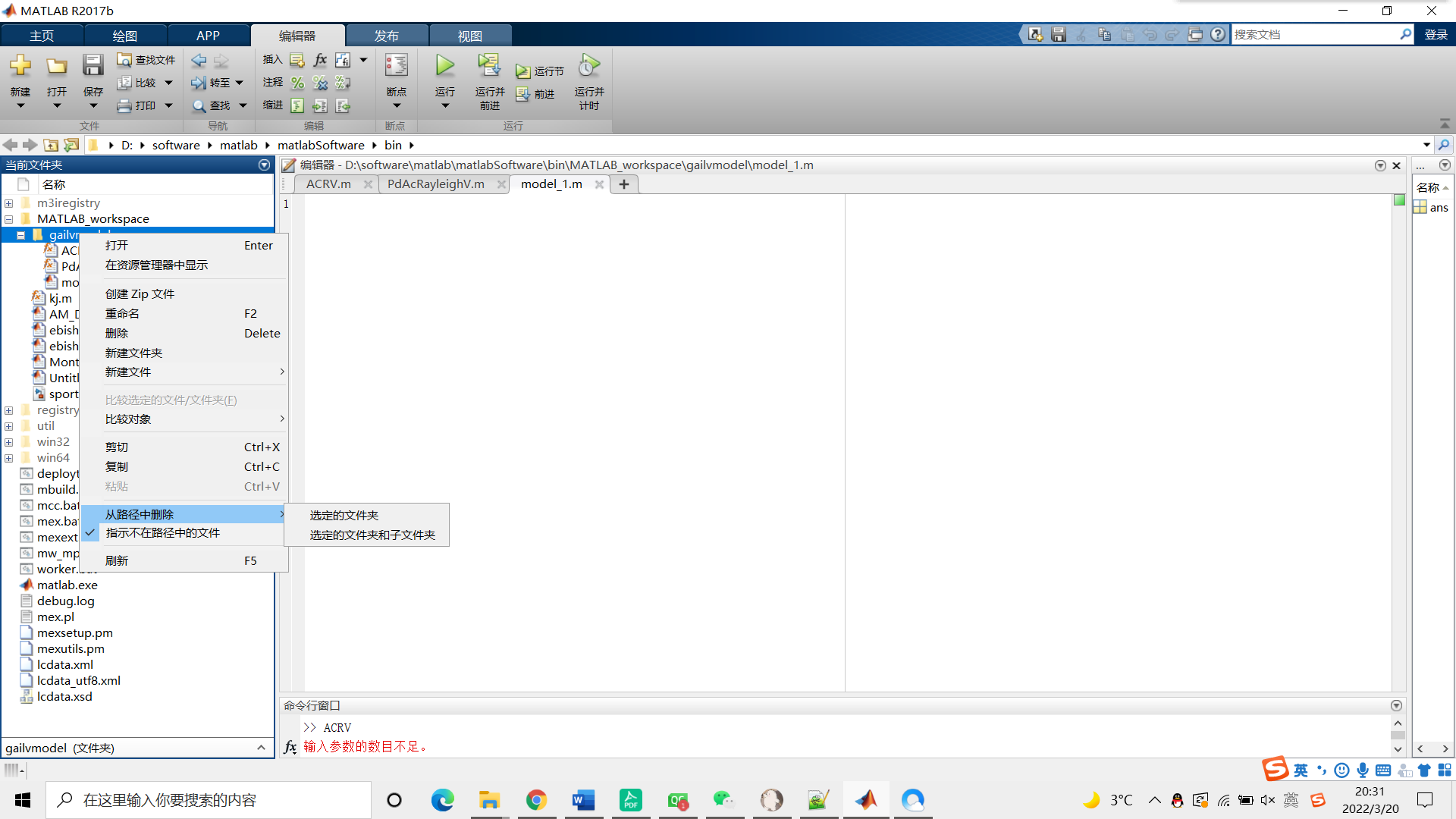Click the Run and Time (运行并计时) icon

pyautogui.click(x=588, y=66)
